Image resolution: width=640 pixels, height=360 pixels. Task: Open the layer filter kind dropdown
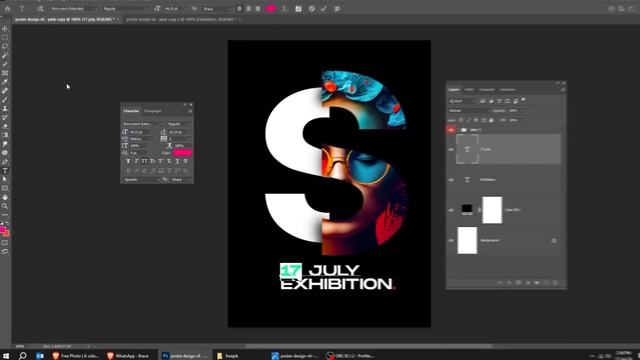click(x=462, y=101)
